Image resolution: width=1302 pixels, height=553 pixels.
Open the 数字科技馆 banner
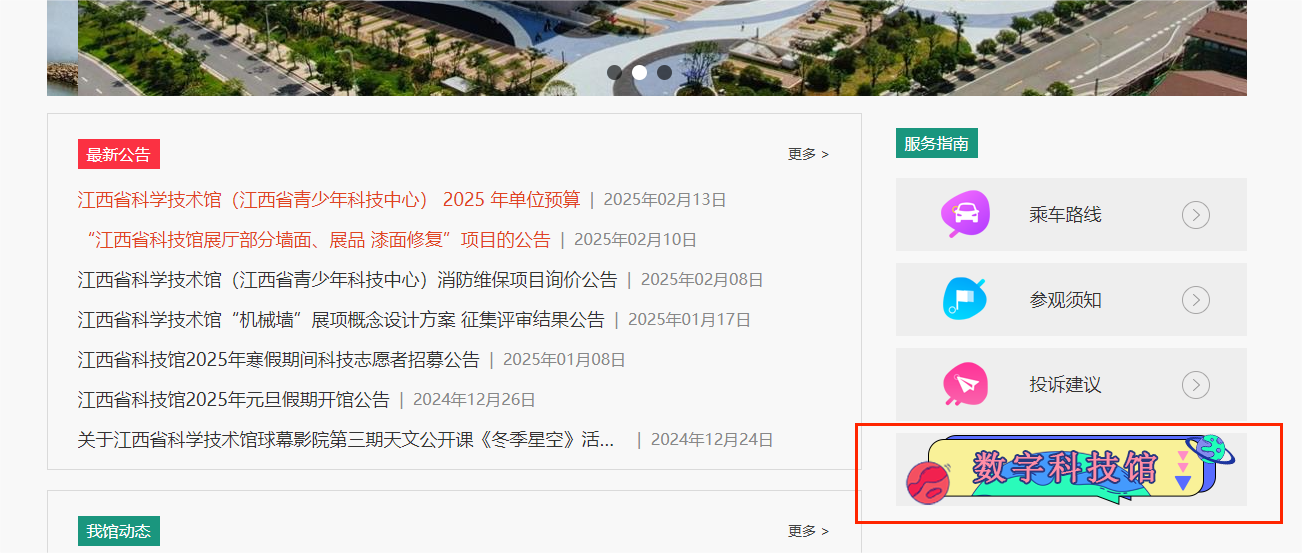click(1070, 469)
